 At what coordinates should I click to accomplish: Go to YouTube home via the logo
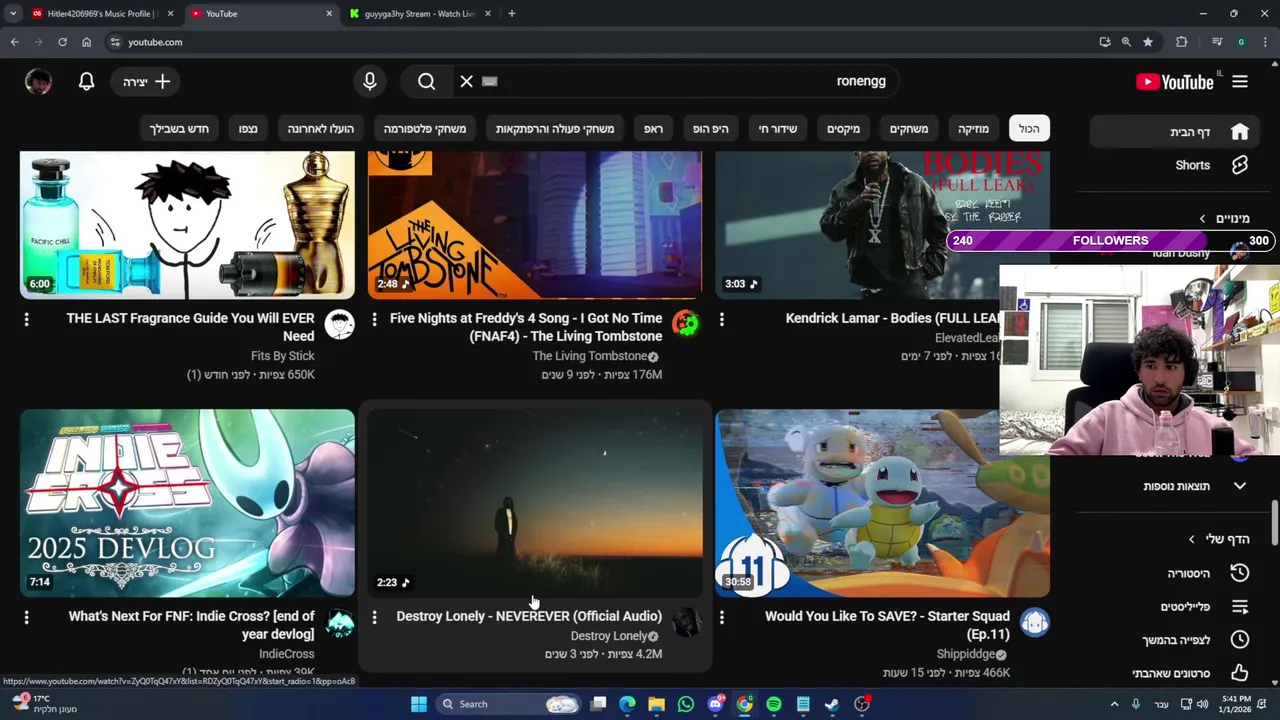point(1176,82)
